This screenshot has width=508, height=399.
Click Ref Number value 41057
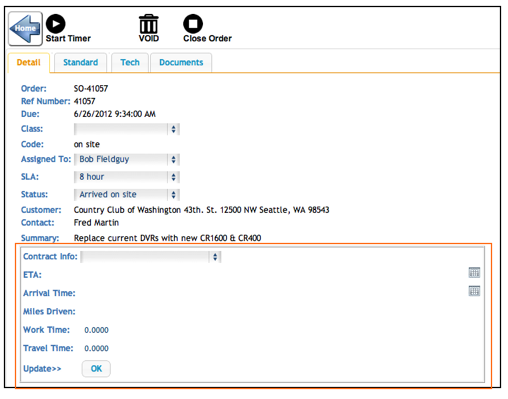tap(84, 101)
